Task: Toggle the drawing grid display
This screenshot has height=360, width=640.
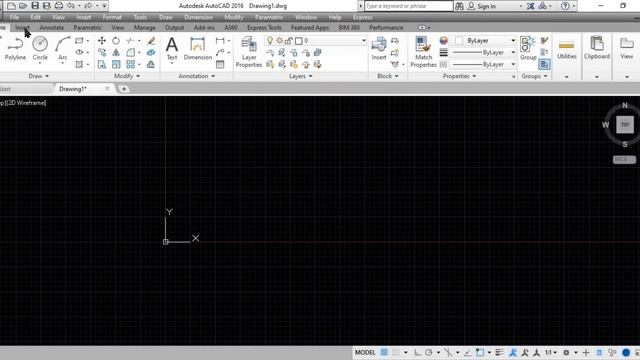Action: 384,353
